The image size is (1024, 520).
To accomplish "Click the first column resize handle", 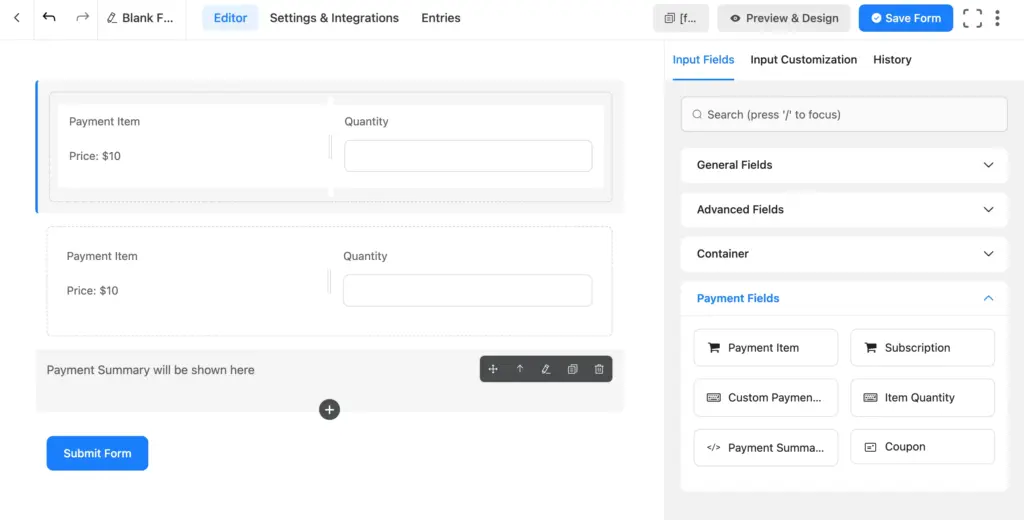I will tap(330, 147).
